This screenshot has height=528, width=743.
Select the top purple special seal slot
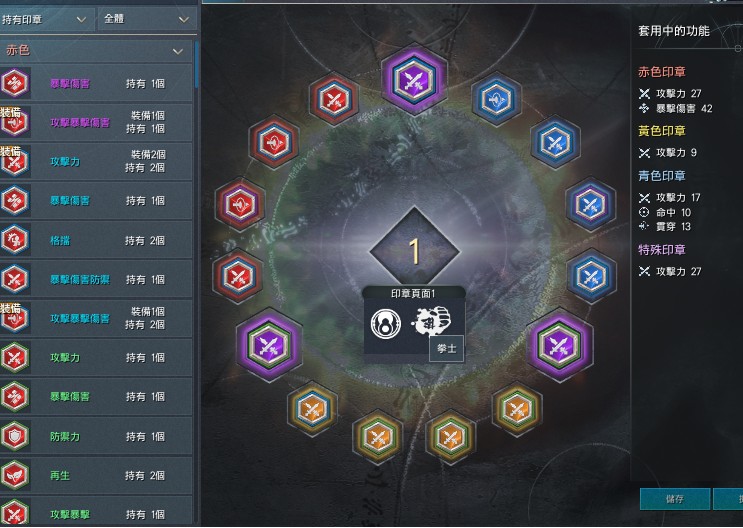[414, 79]
